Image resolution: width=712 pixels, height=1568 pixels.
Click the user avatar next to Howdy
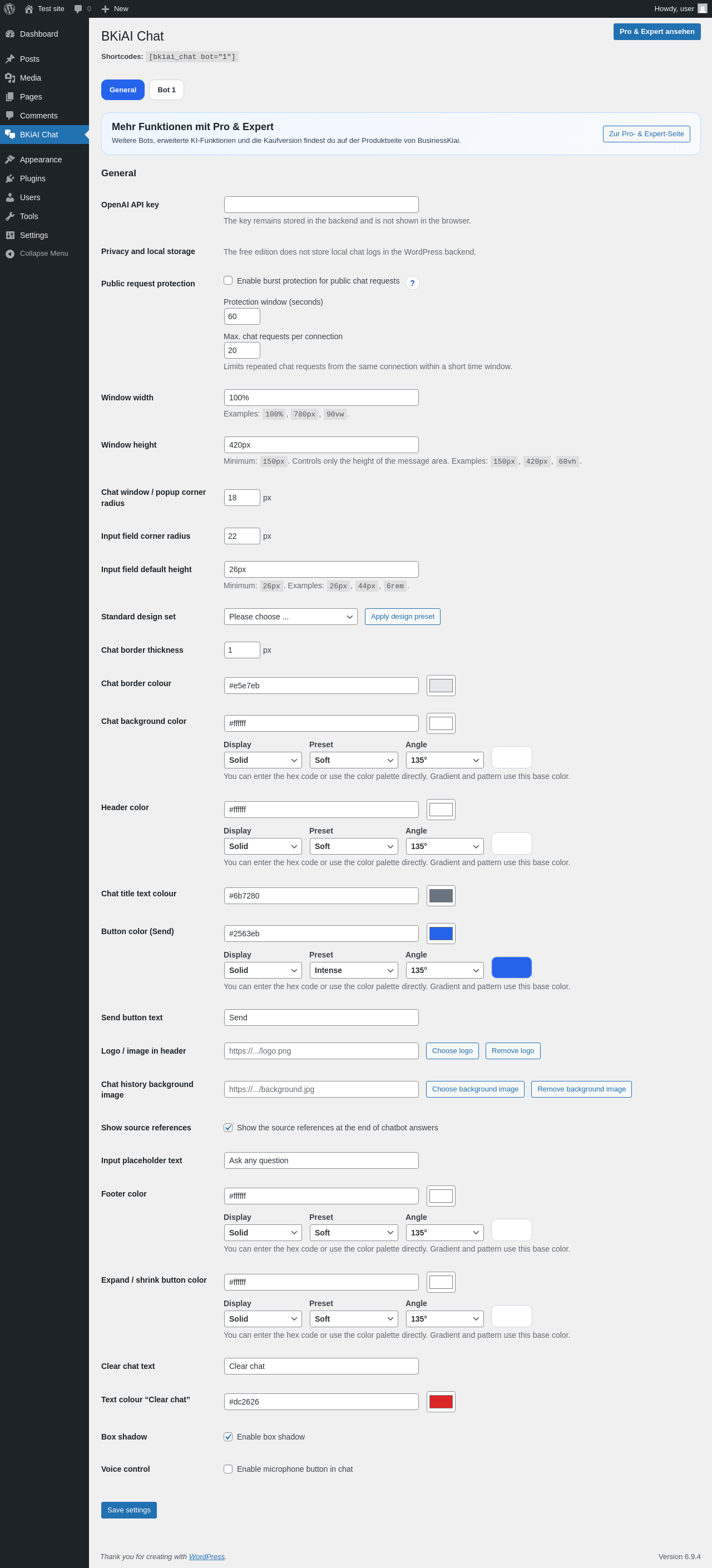[x=702, y=8]
